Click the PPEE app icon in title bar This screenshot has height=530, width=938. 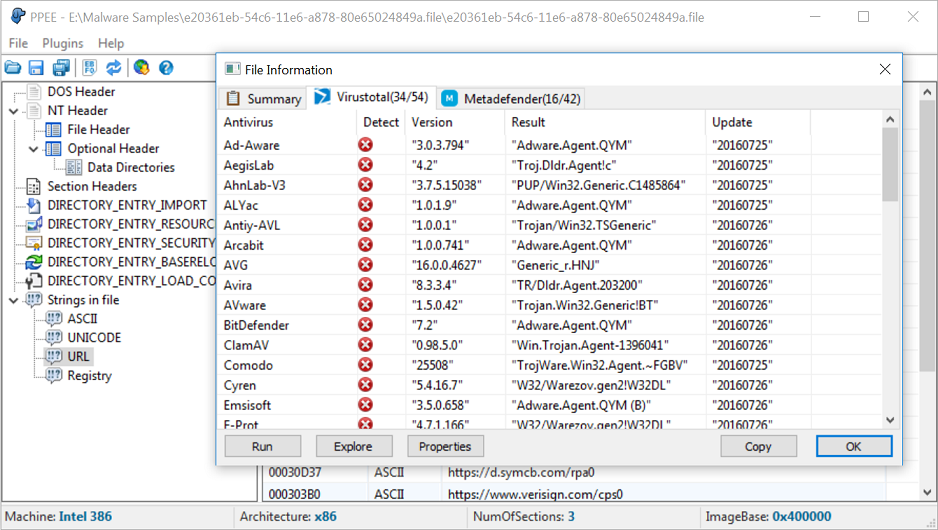point(18,16)
